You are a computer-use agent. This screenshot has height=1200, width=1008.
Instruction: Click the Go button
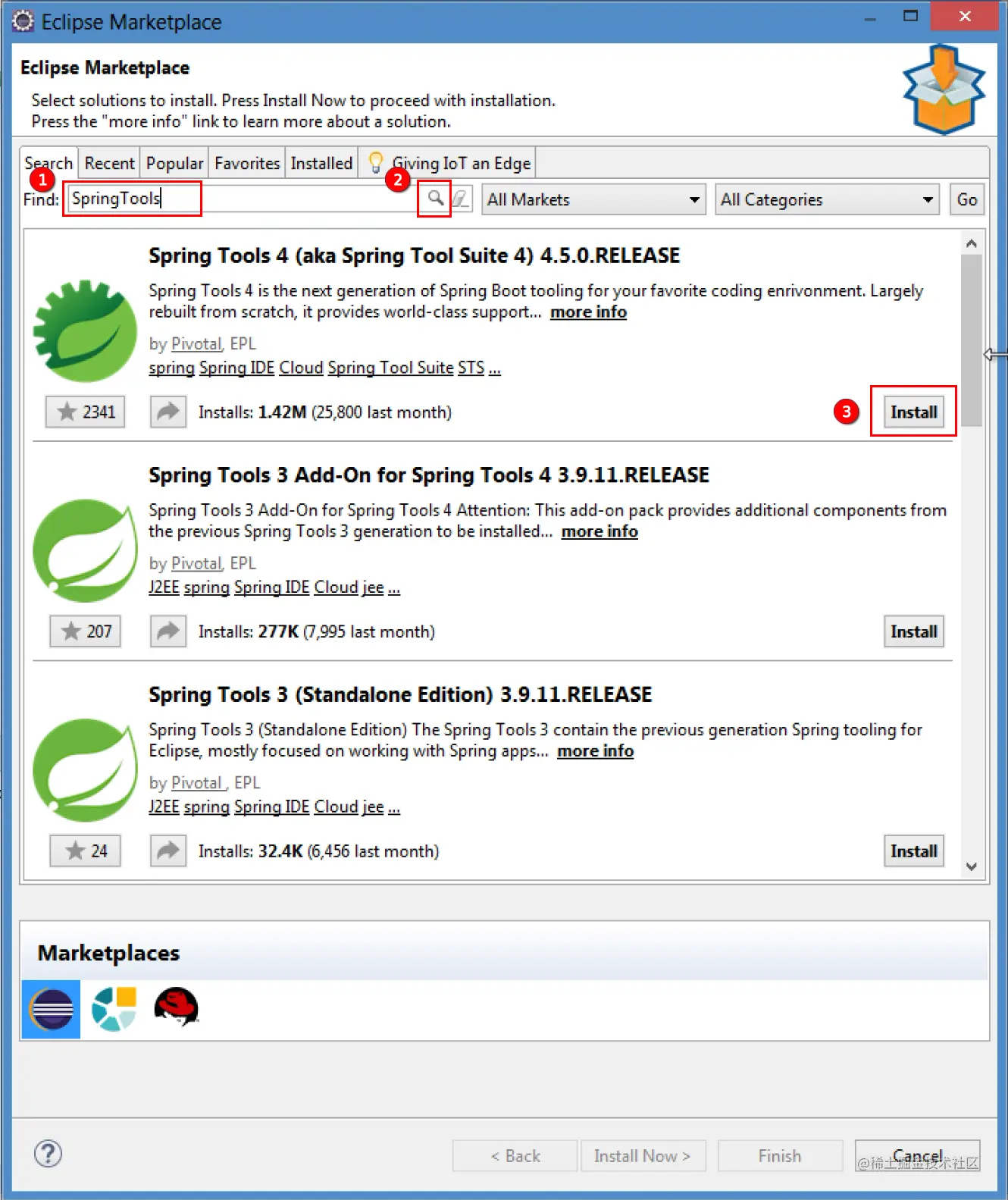(966, 199)
